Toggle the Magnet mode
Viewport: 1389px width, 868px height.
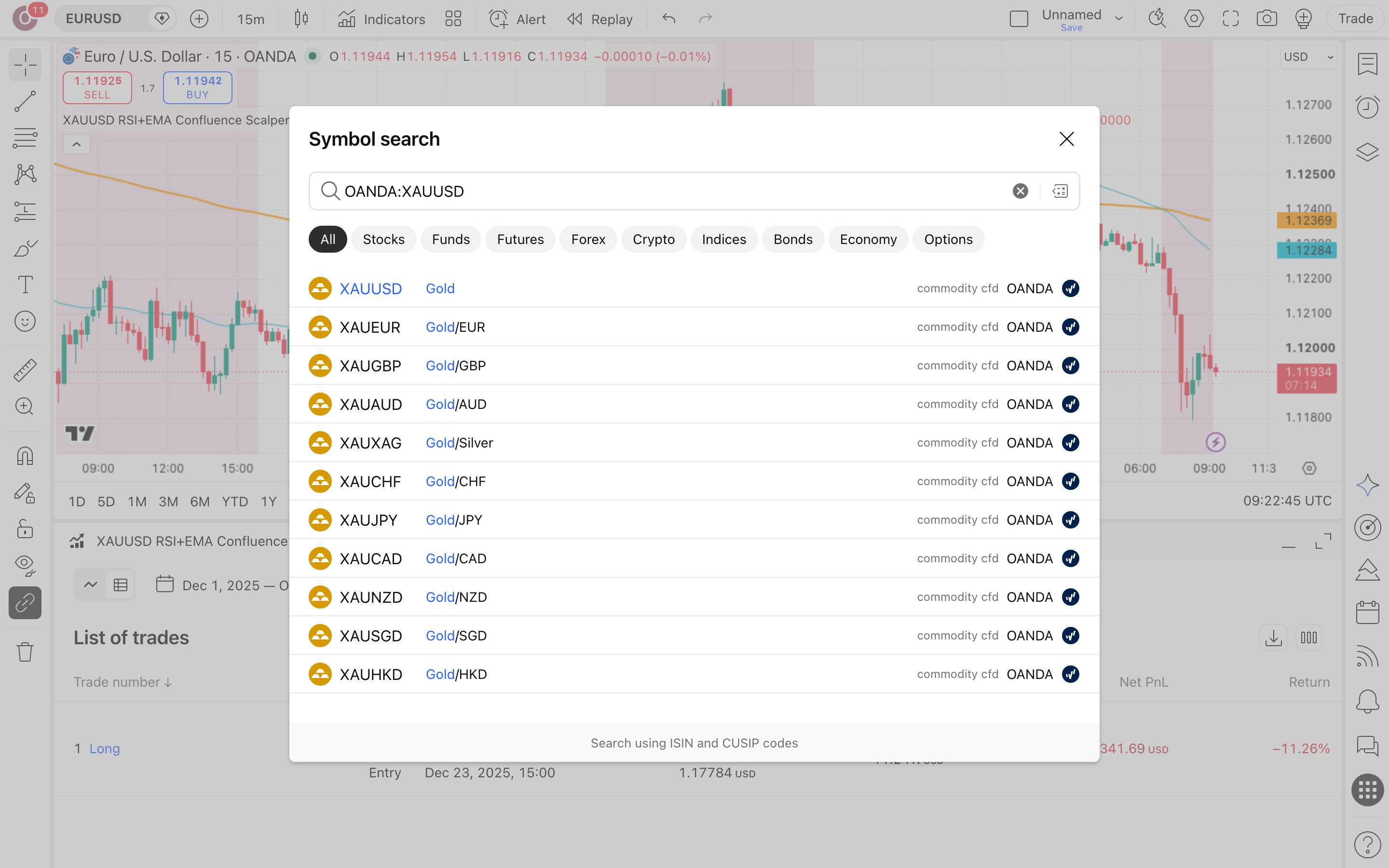click(25, 456)
